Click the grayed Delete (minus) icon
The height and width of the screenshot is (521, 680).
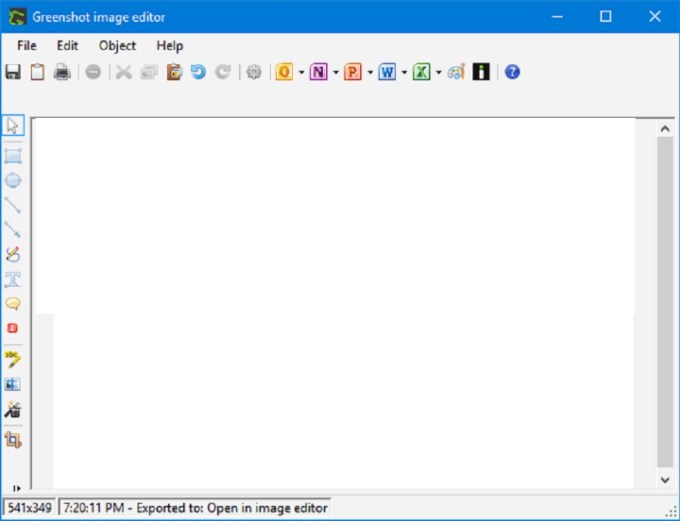tap(93, 72)
